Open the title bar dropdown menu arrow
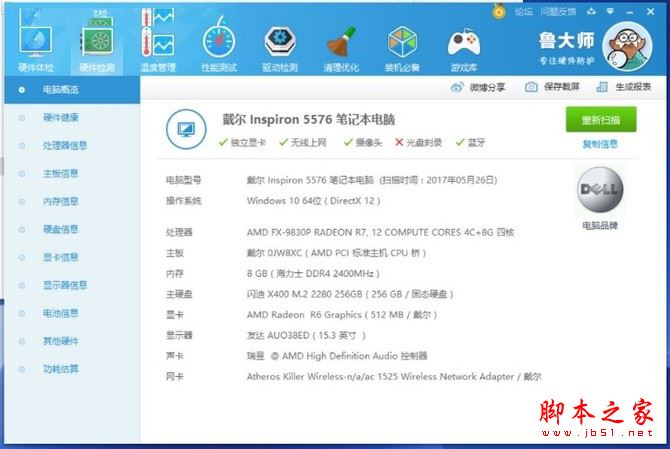Screen dimensions: 670x449 point(610,12)
